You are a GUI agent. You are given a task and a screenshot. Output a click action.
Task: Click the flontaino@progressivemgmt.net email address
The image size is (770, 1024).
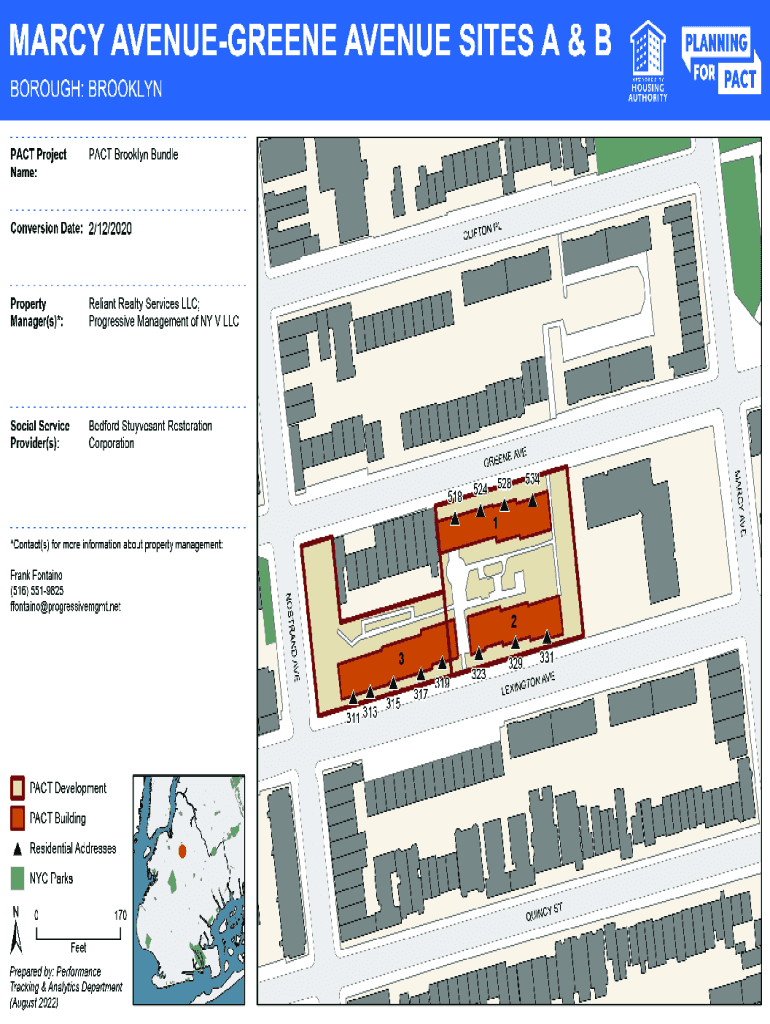[x=65, y=607]
